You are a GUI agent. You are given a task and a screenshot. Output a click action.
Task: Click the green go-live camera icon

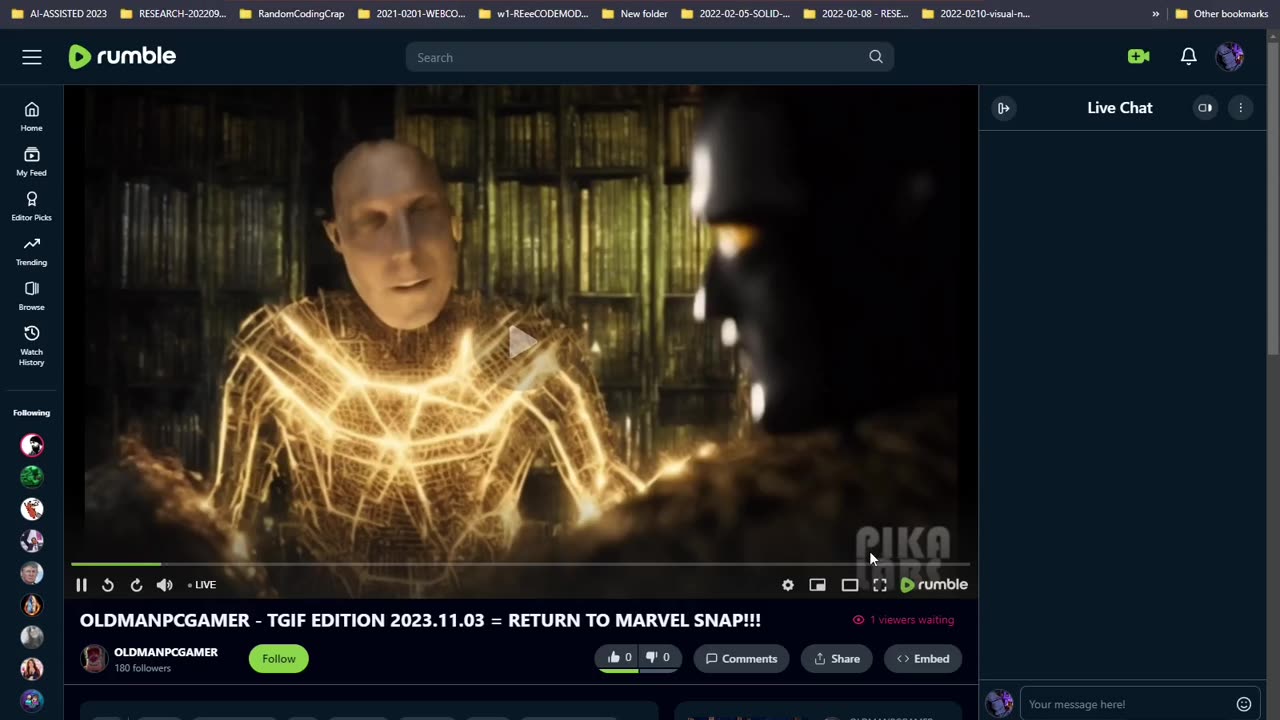[x=1138, y=57]
